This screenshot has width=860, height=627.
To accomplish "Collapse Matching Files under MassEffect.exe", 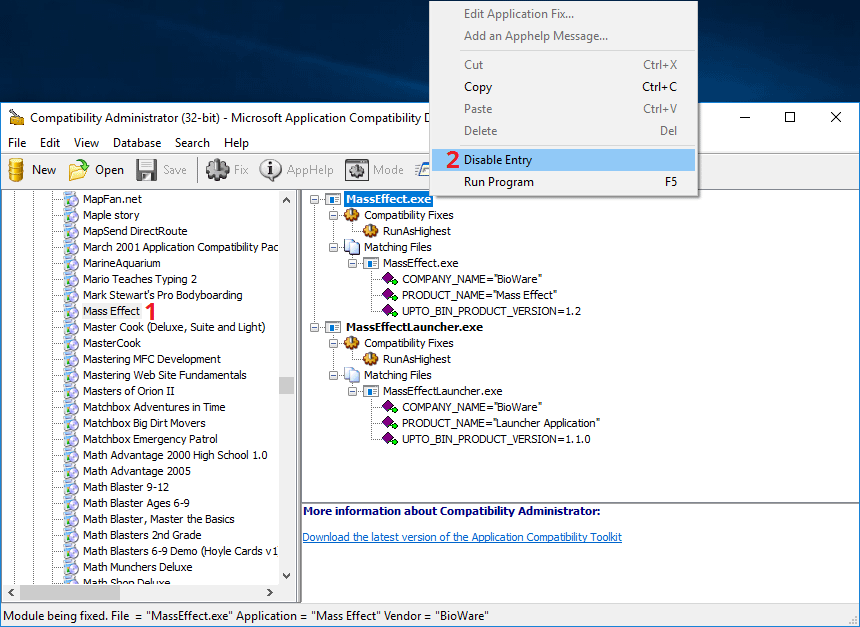I will click(x=334, y=247).
